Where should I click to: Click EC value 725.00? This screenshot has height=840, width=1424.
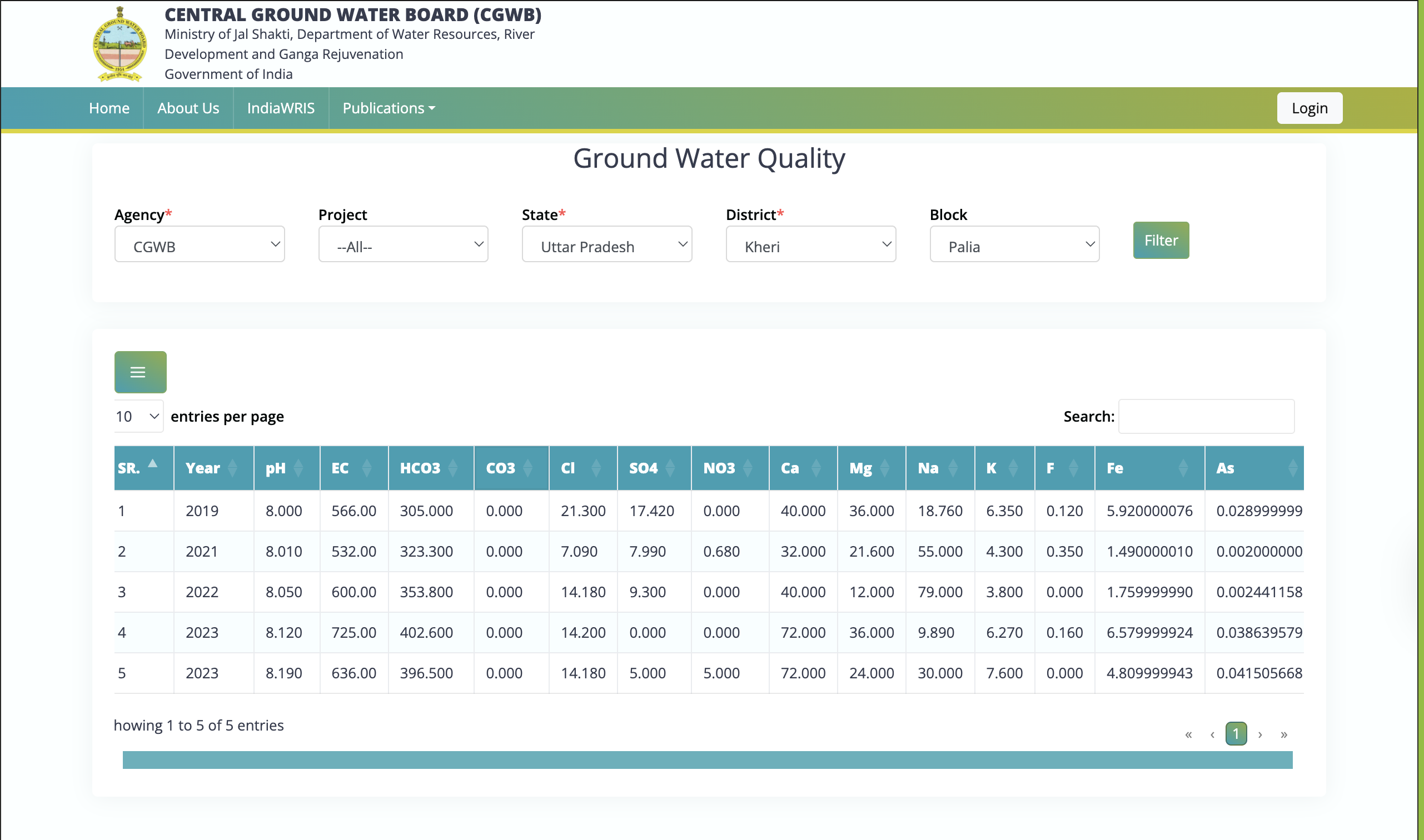(354, 632)
